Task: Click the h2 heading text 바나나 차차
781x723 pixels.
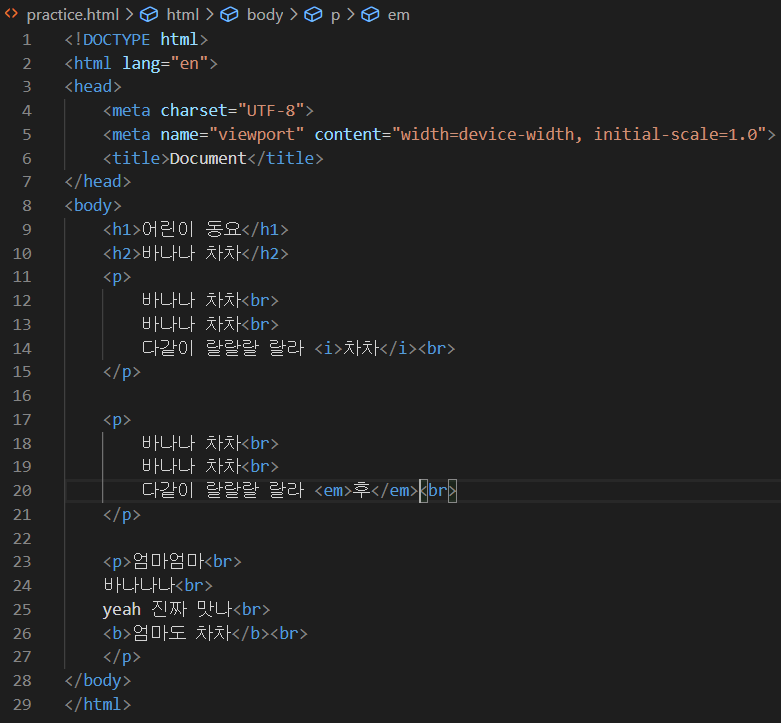Action: 191,253
